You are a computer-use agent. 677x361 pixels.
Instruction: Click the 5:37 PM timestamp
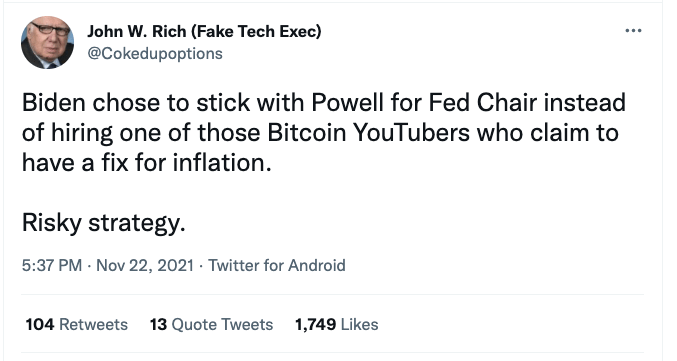click(x=52, y=265)
